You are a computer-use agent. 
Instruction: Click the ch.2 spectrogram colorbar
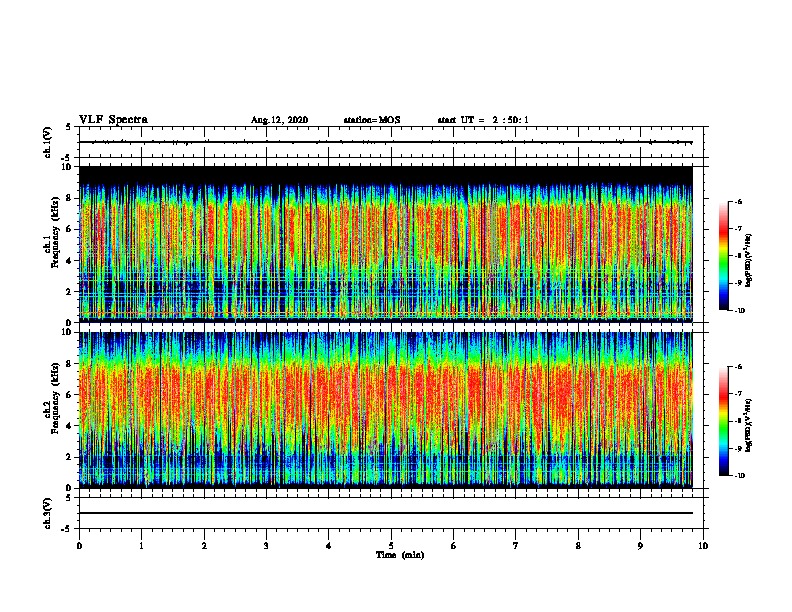(724, 421)
